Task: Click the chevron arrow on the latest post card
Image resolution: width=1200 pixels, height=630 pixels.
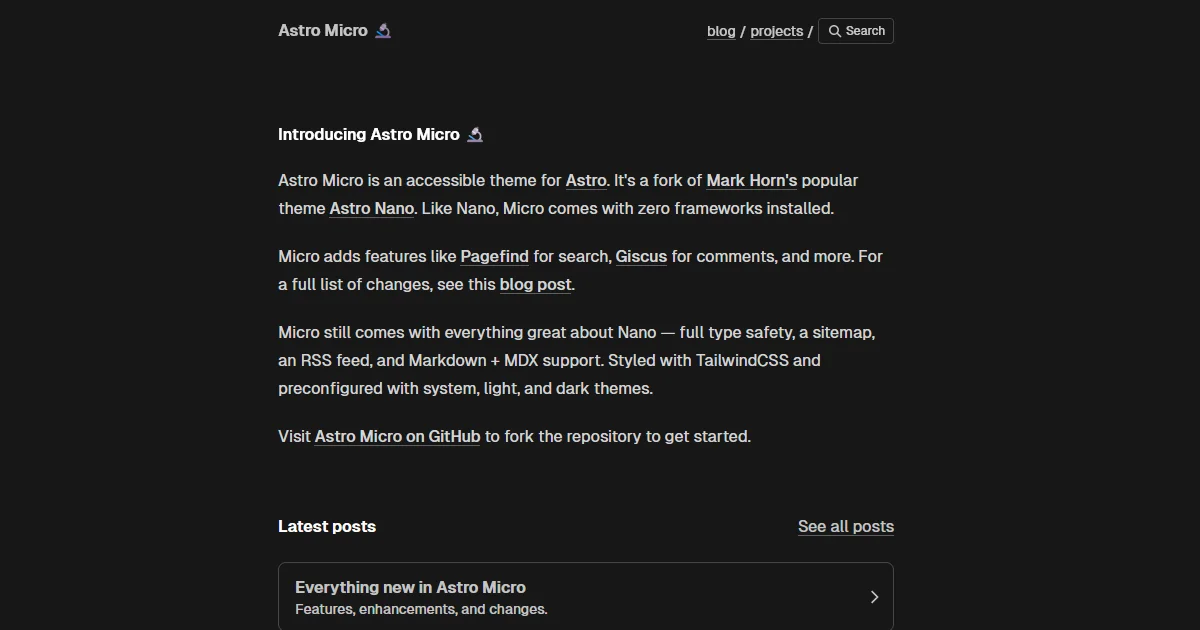Action: coord(874,596)
